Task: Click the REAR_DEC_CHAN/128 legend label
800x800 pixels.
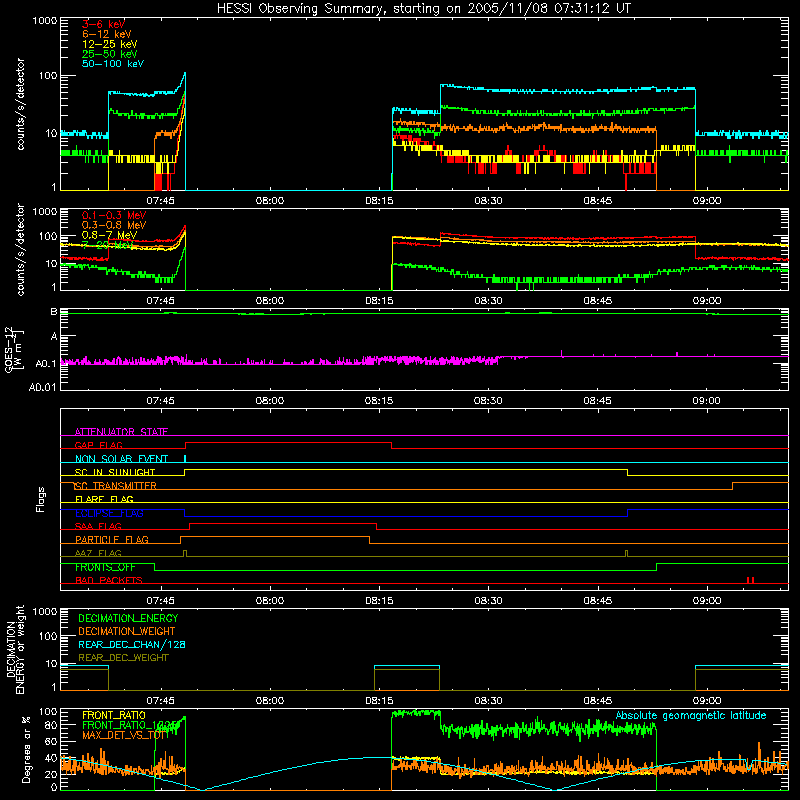Action: 132,645
